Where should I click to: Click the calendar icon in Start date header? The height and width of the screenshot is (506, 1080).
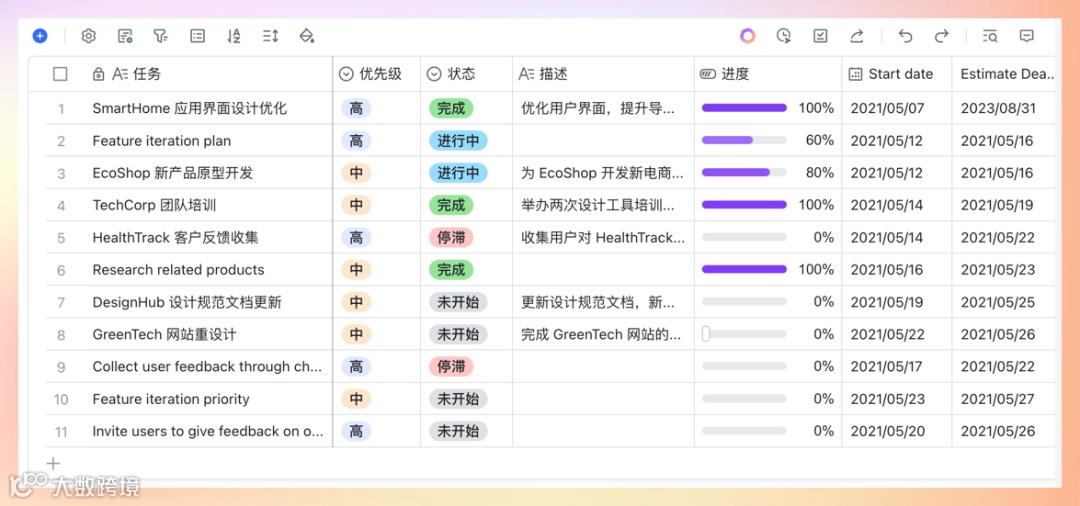coord(855,74)
